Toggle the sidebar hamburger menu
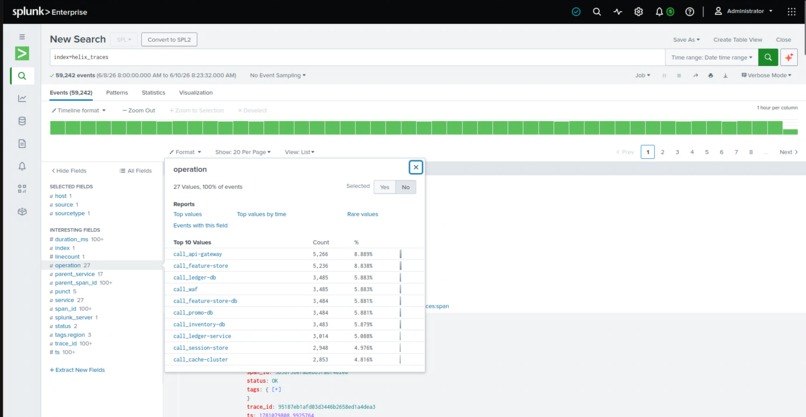 [22, 37]
